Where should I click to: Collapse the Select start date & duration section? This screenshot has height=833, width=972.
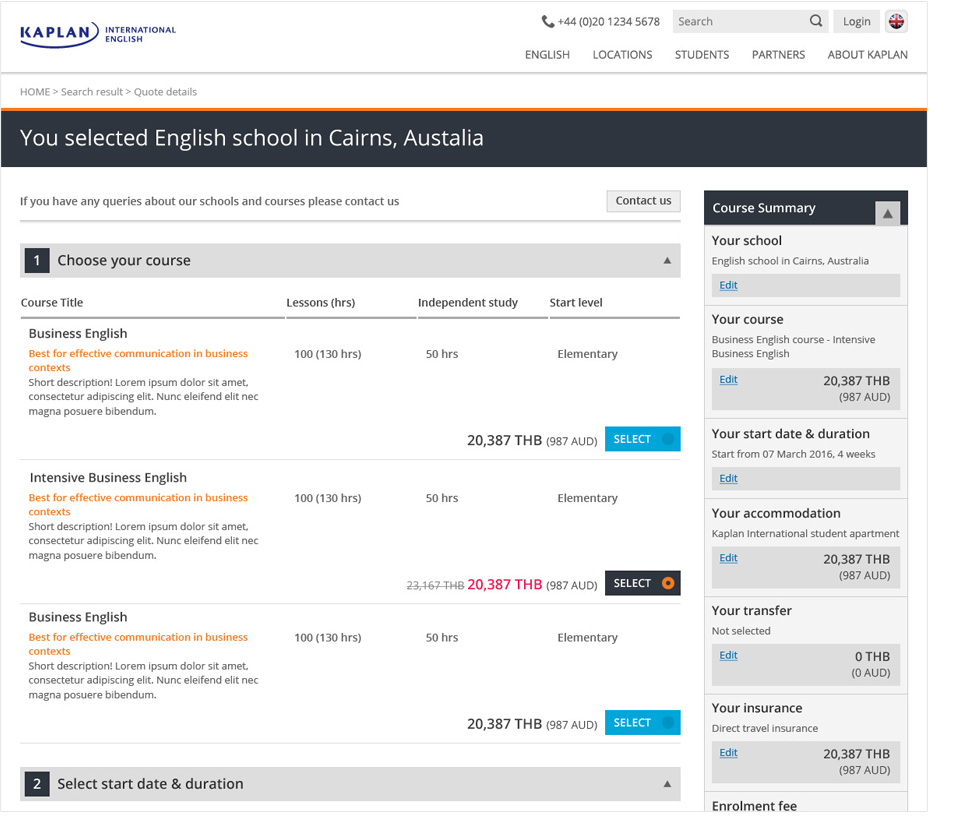pos(667,784)
